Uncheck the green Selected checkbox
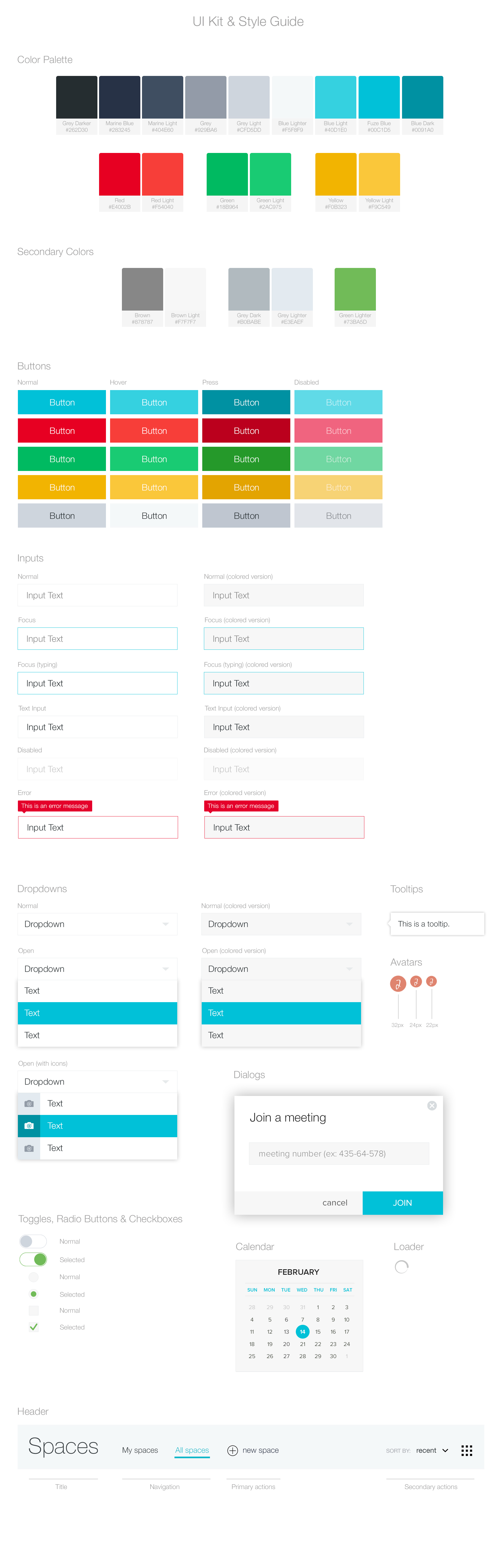The height and width of the screenshot is (1568, 500). pos(34,1327)
